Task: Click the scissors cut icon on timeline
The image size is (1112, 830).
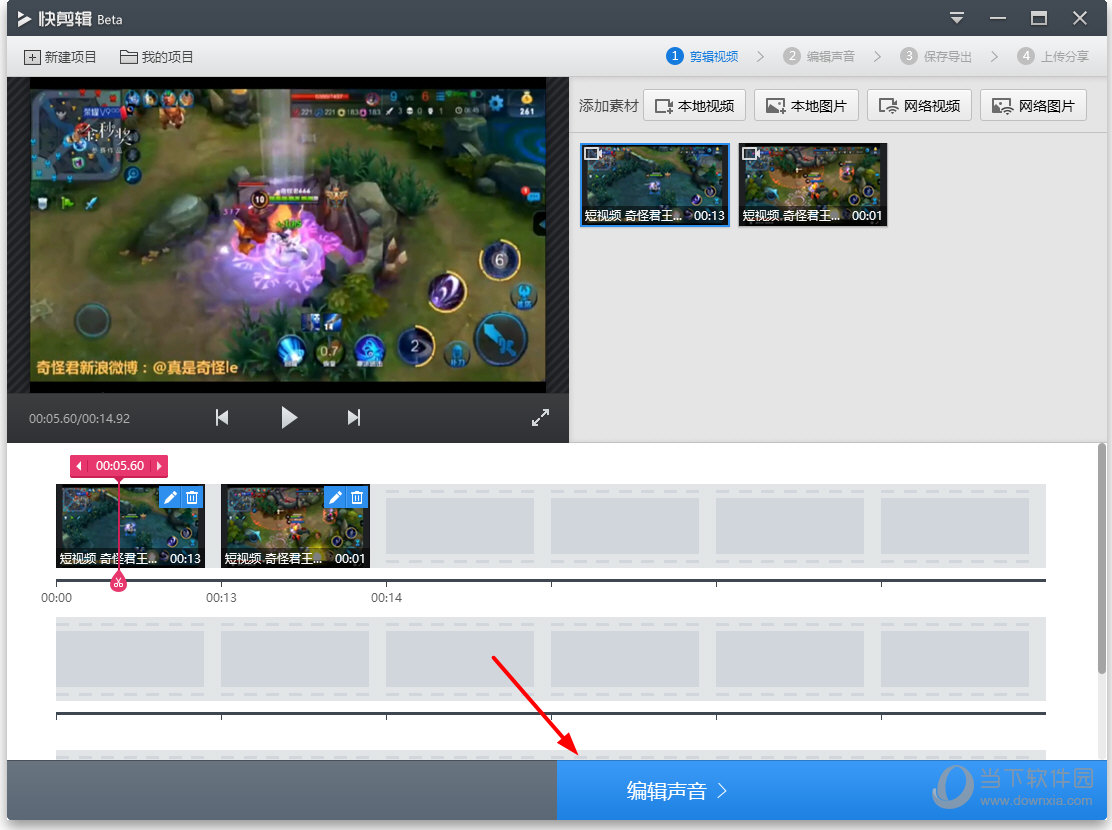Action: point(118,583)
